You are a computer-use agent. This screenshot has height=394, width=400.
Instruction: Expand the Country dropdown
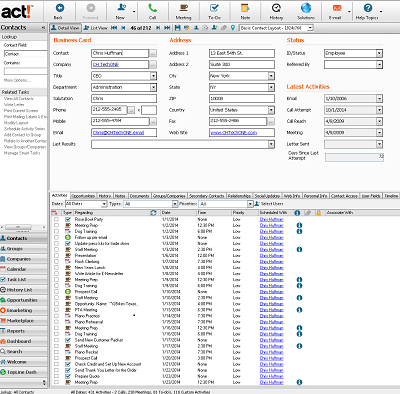tap(271, 110)
